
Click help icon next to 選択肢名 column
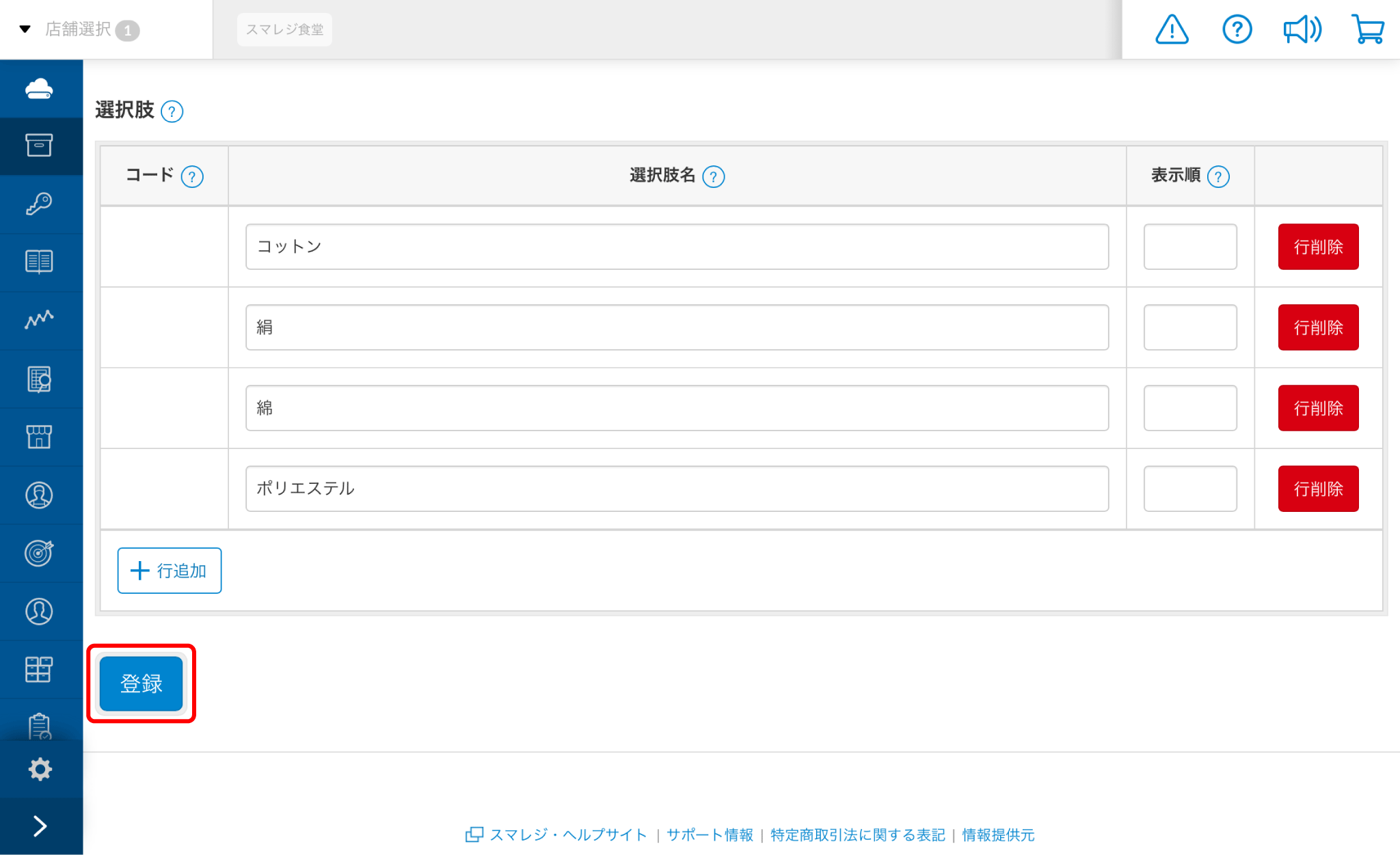point(714,177)
